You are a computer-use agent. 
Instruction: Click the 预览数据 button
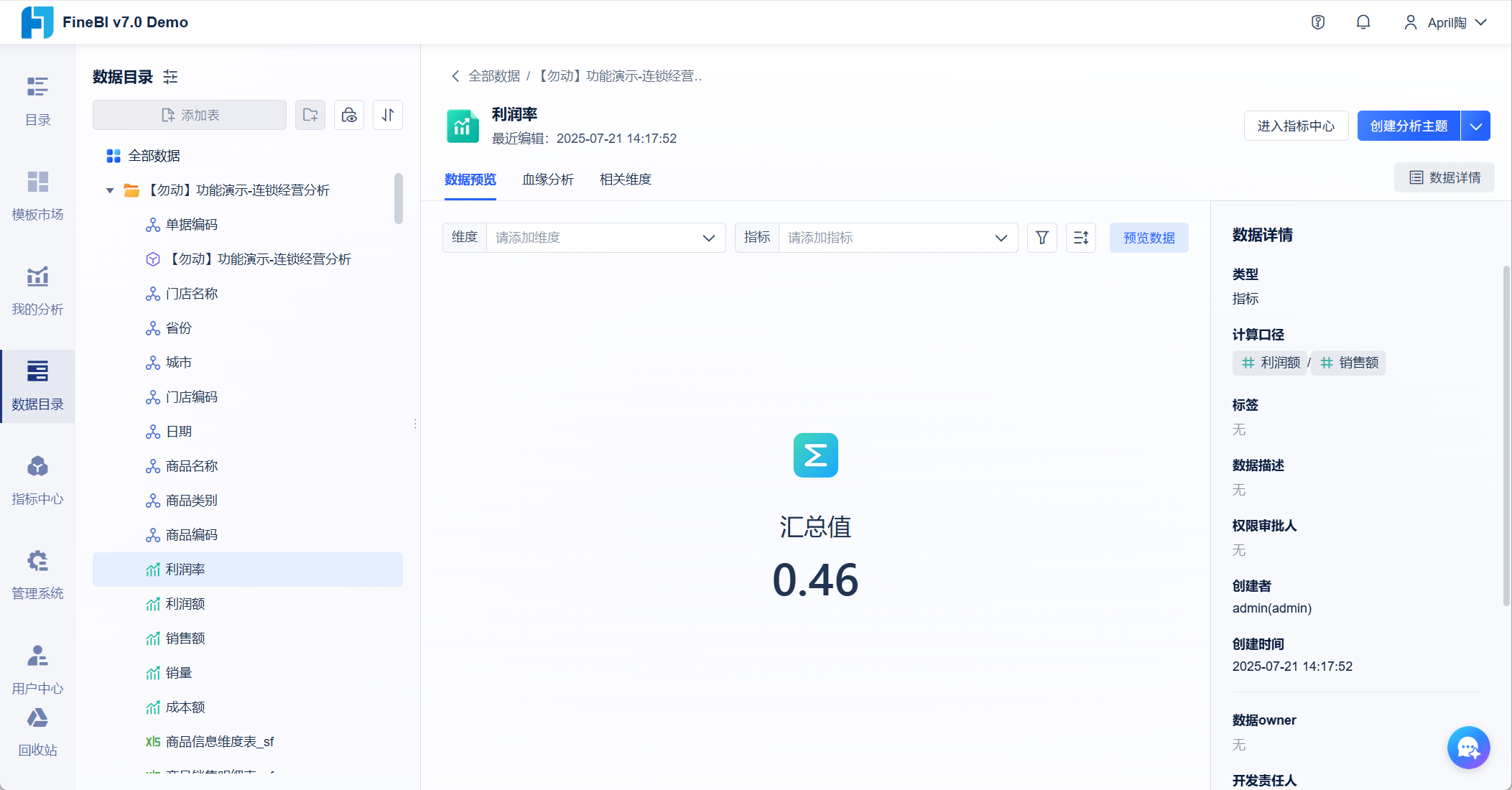pos(1149,238)
